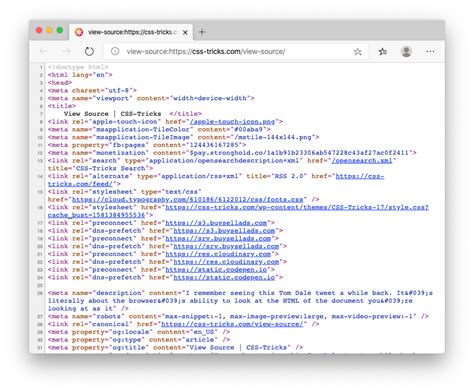Click the robots meta tag line
Image resolution: width=474 pixels, height=392 pixels.
pos(238,316)
